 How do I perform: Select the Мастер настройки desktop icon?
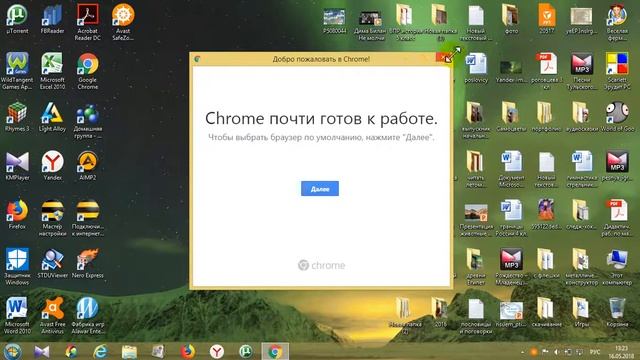pos(52,218)
